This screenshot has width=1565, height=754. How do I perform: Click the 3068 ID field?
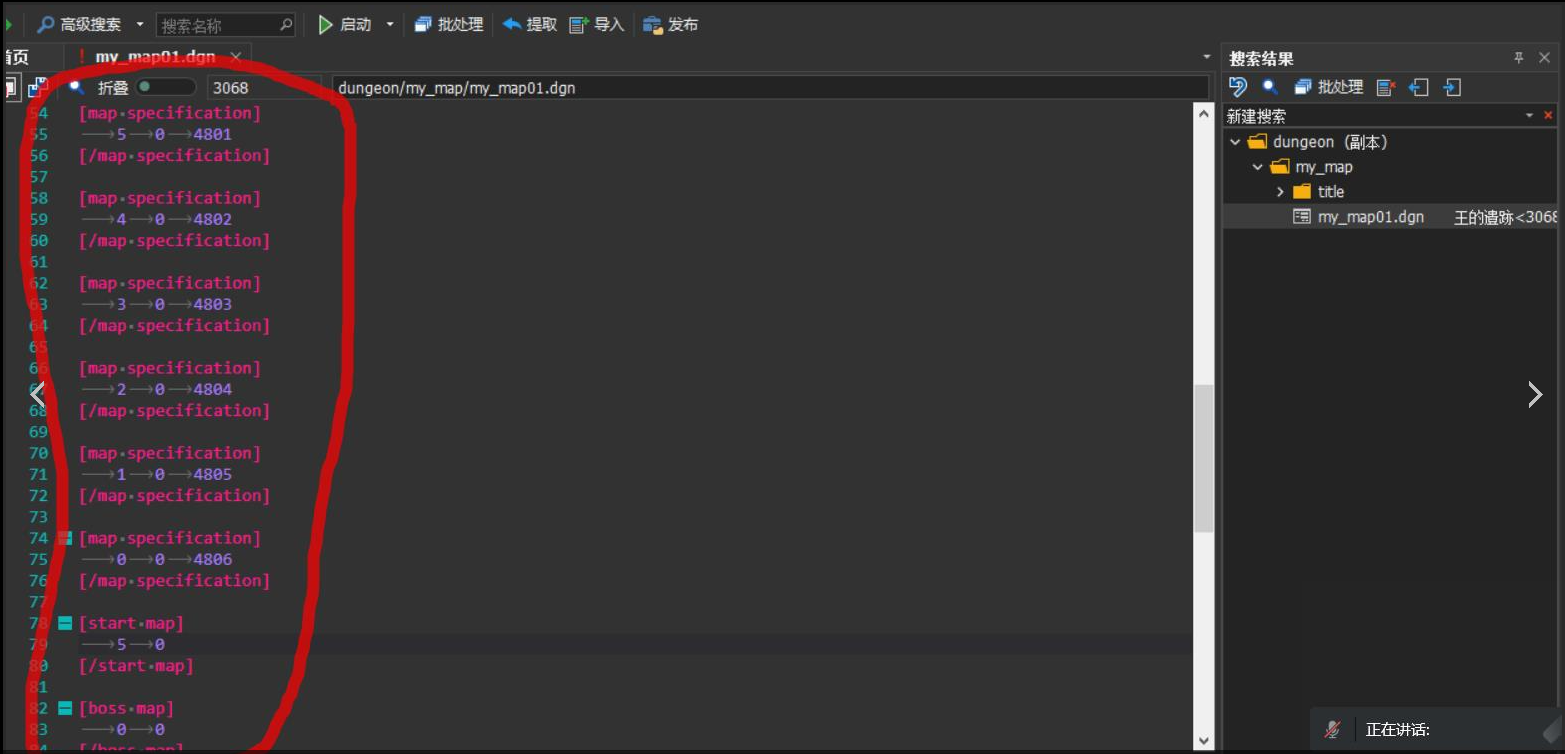tap(264, 87)
